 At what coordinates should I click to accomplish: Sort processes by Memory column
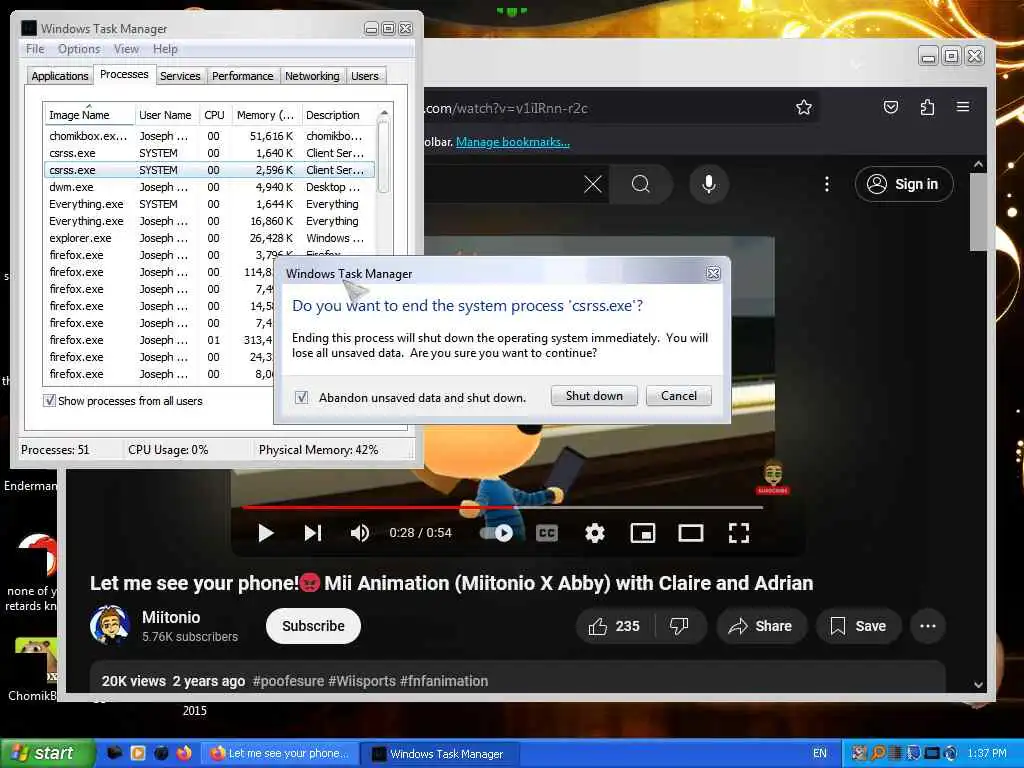pyautogui.click(x=265, y=115)
